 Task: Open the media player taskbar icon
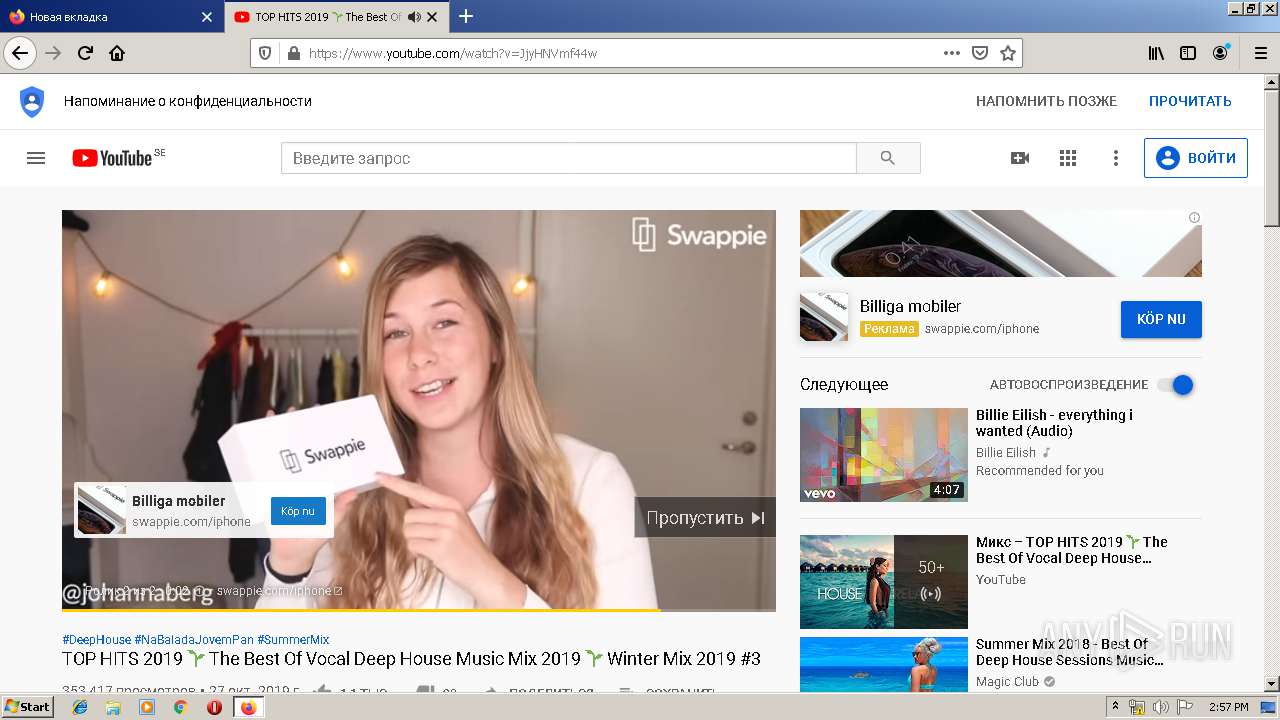(147, 707)
